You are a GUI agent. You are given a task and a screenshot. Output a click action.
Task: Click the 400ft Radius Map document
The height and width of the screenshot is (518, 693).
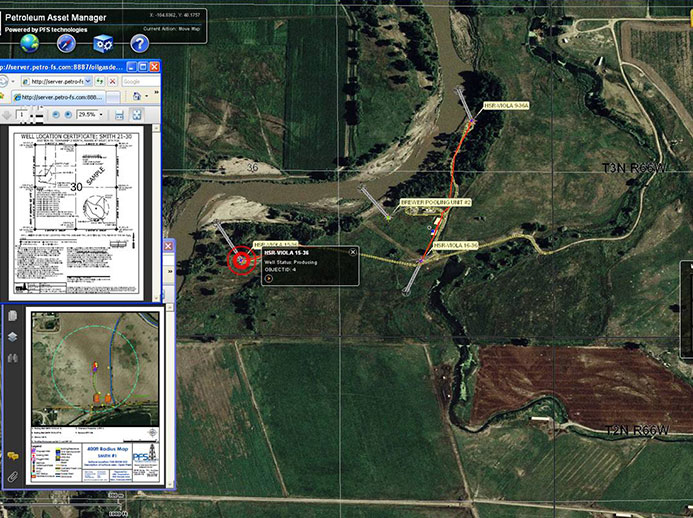point(95,397)
